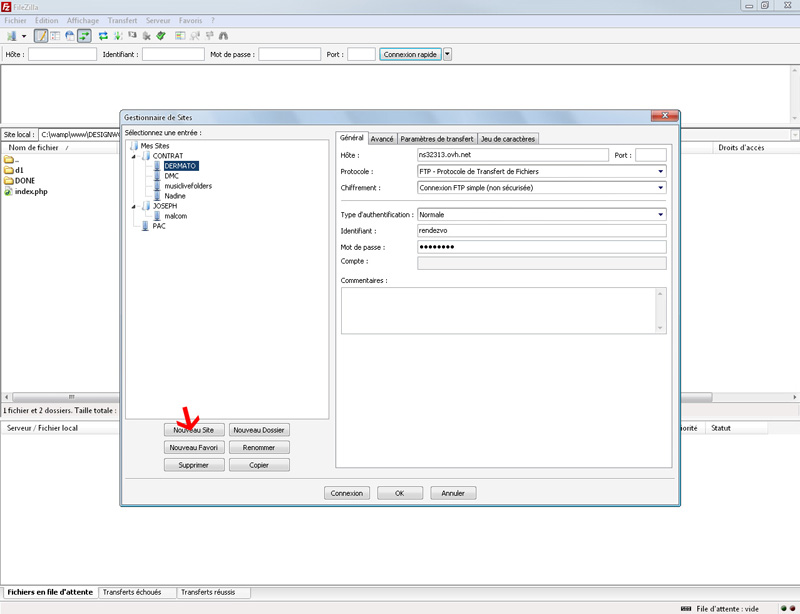Screen dimensions: 800x614
Task: Open the Site Manager toolbar icon
Action: coord(12,36)
